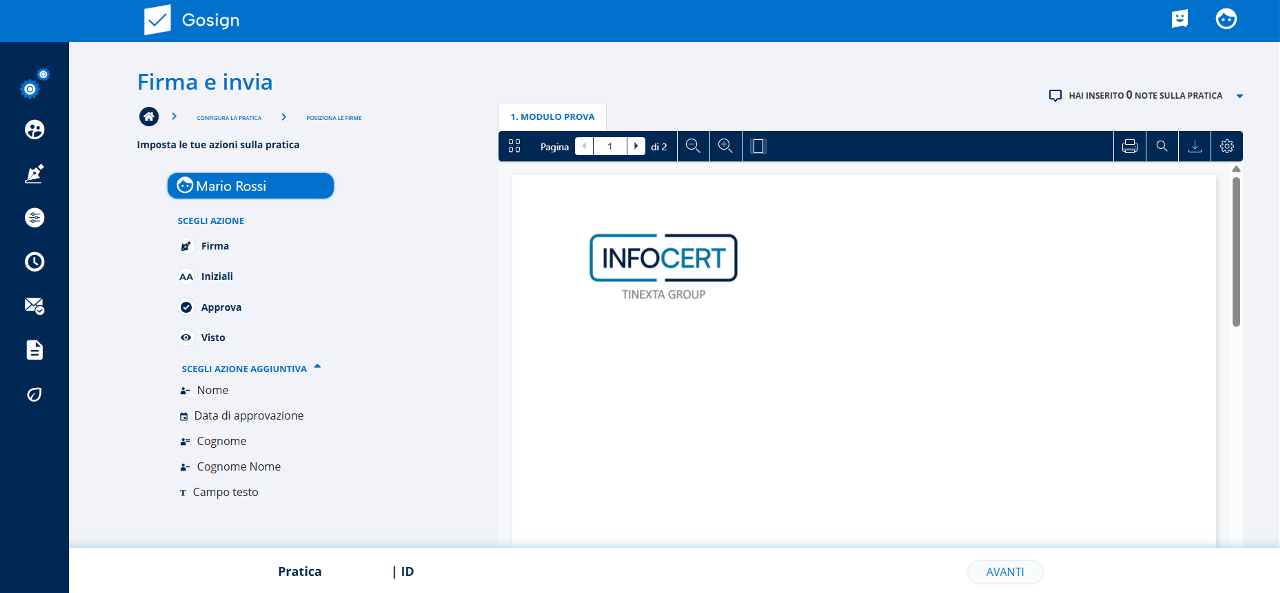Select Mario Rossi signer button
Viewport: 1280px width, 593px height.
click(x=250, y=186)
